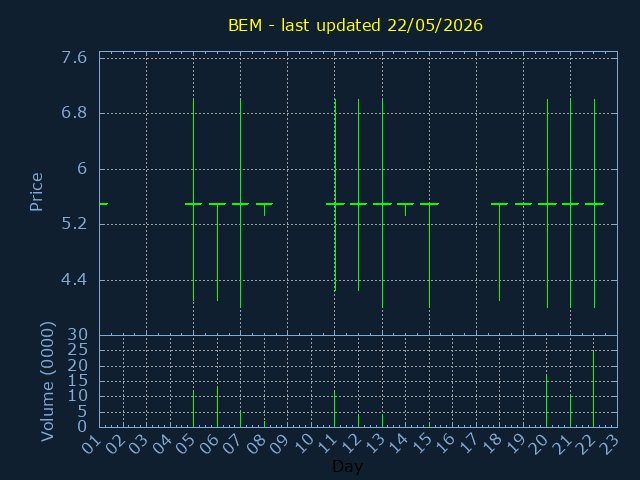Click day axis label 11

coord(327,444)
